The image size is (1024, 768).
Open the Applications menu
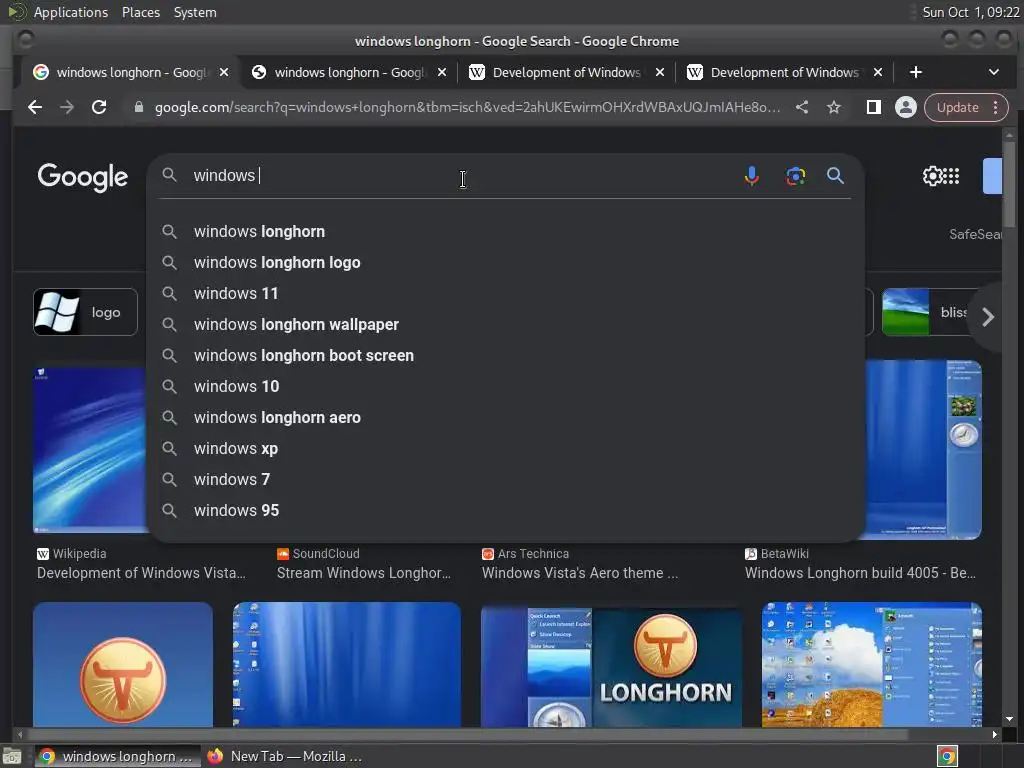(71, 12)
